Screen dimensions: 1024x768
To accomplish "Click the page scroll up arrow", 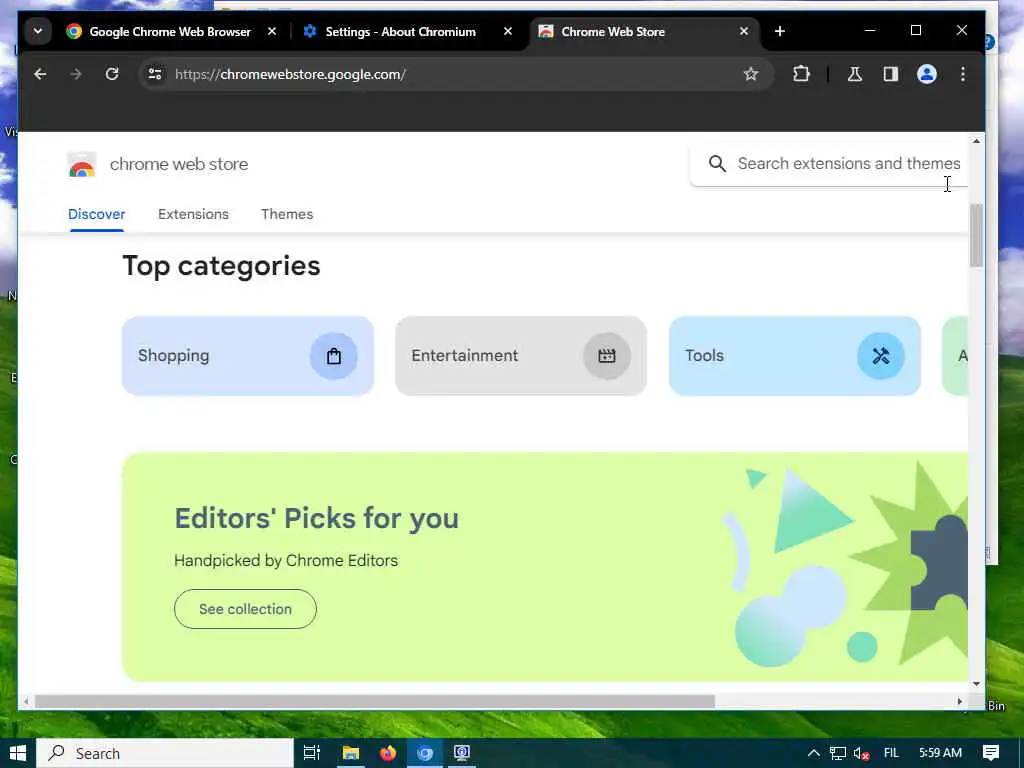I will pos(976,141).
